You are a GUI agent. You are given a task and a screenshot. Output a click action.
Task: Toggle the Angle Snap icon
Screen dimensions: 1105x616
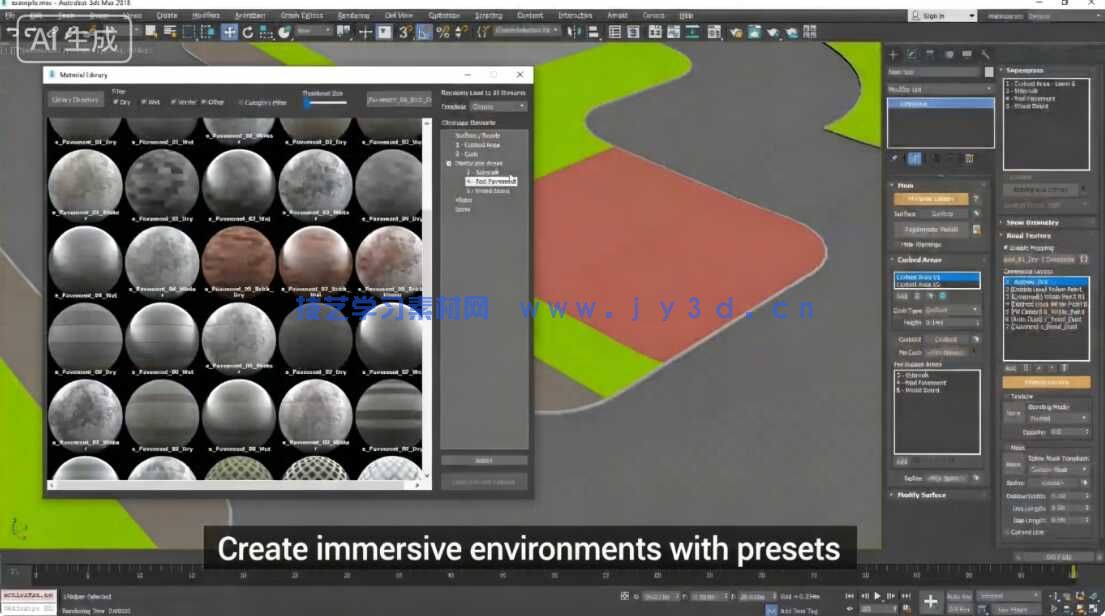[424, 32]
